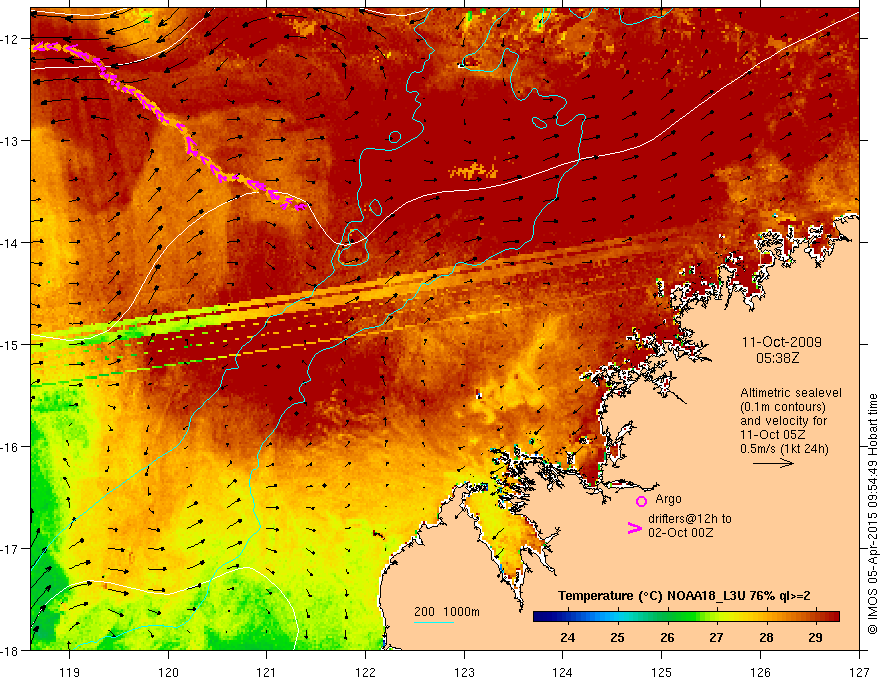Click the 'drifters@12h to' legend label
880x680 pixels.
pos(690,518)
